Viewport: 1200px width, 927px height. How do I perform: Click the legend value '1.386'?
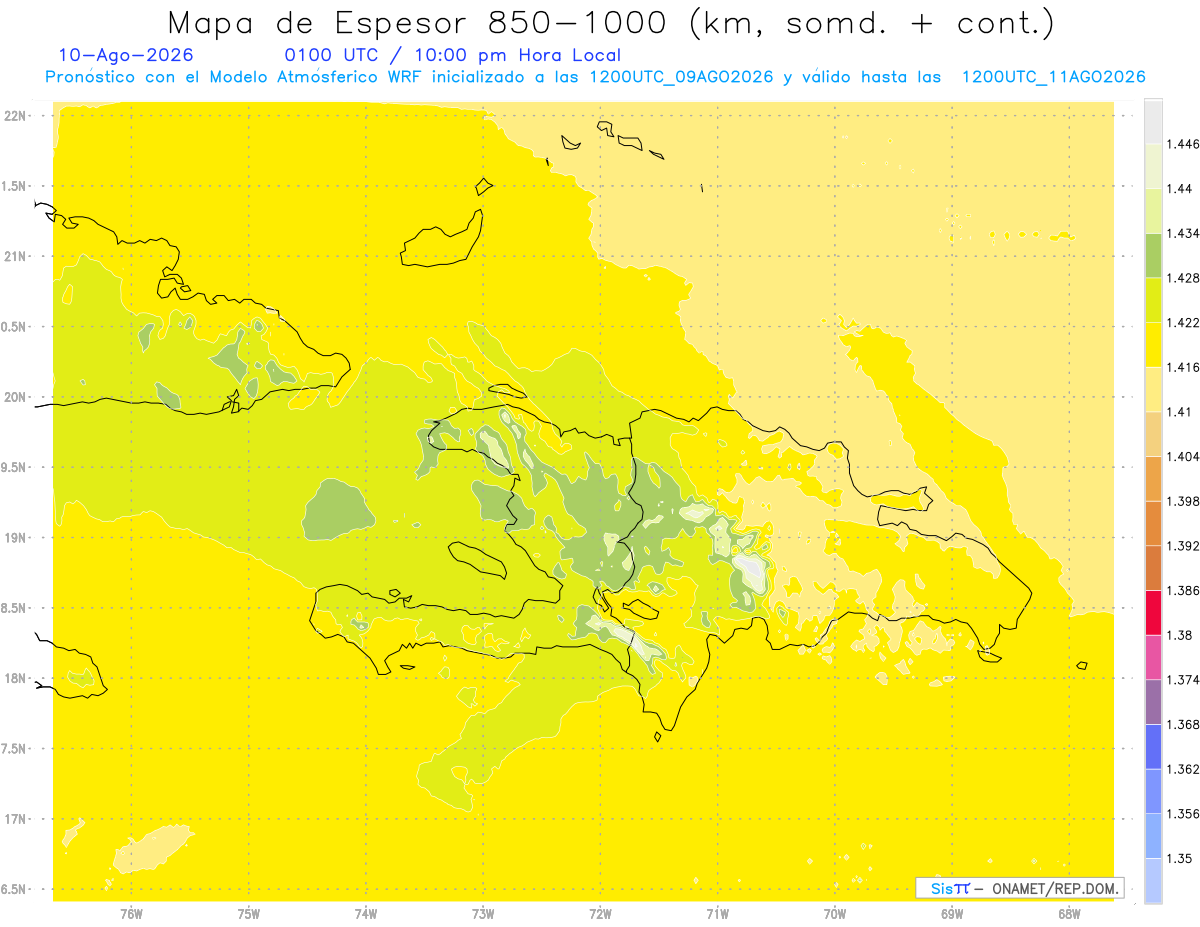coord(1183,591)
